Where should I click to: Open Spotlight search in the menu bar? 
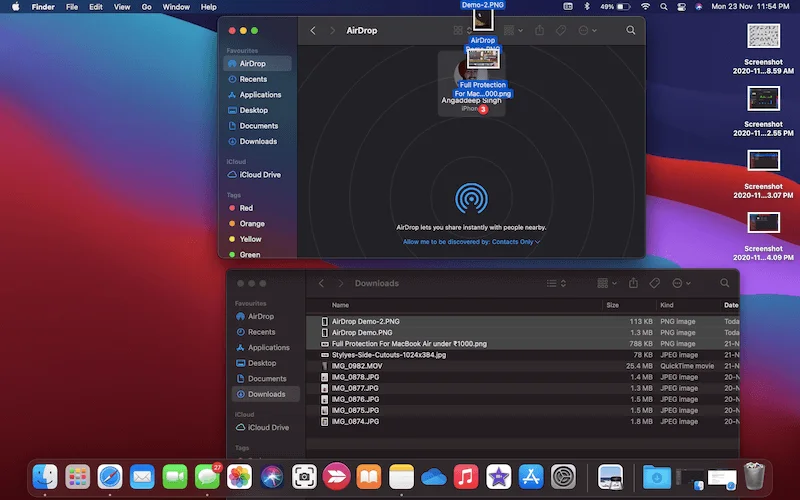(x=664, y=7)
